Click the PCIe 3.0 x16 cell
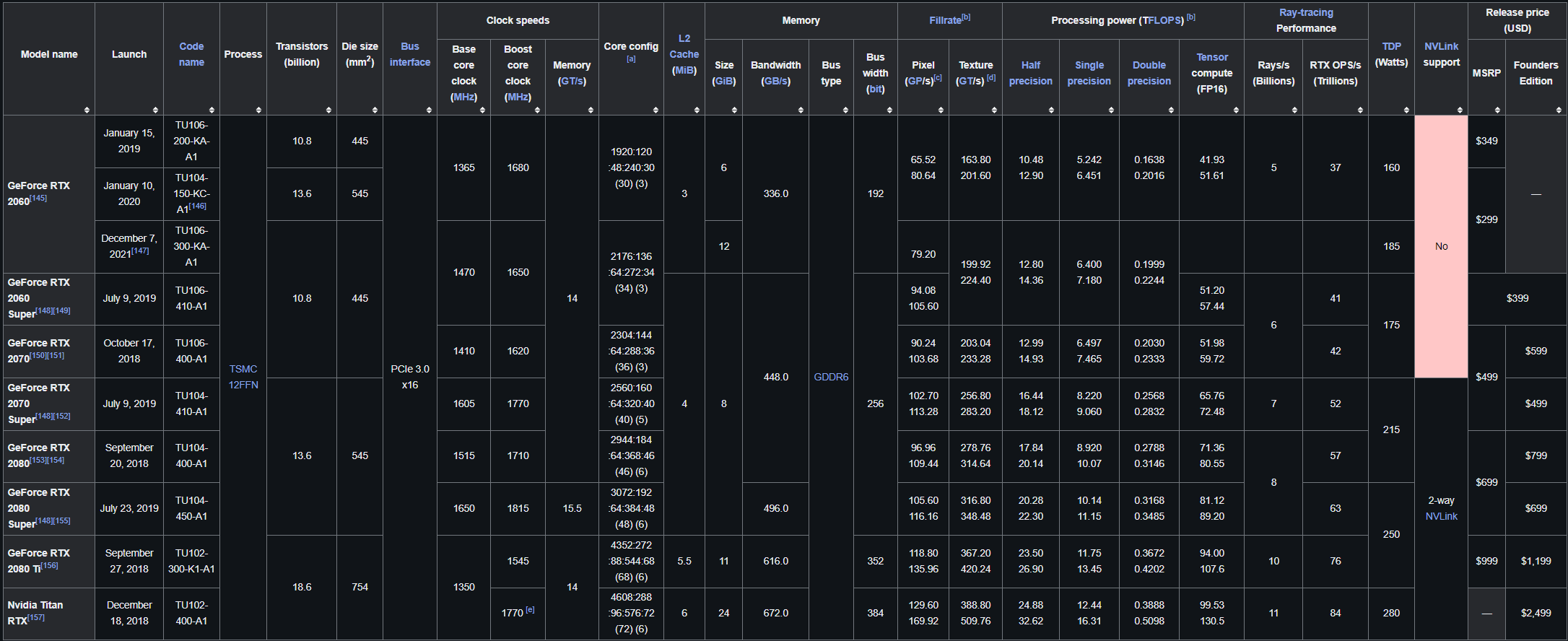 410,377
